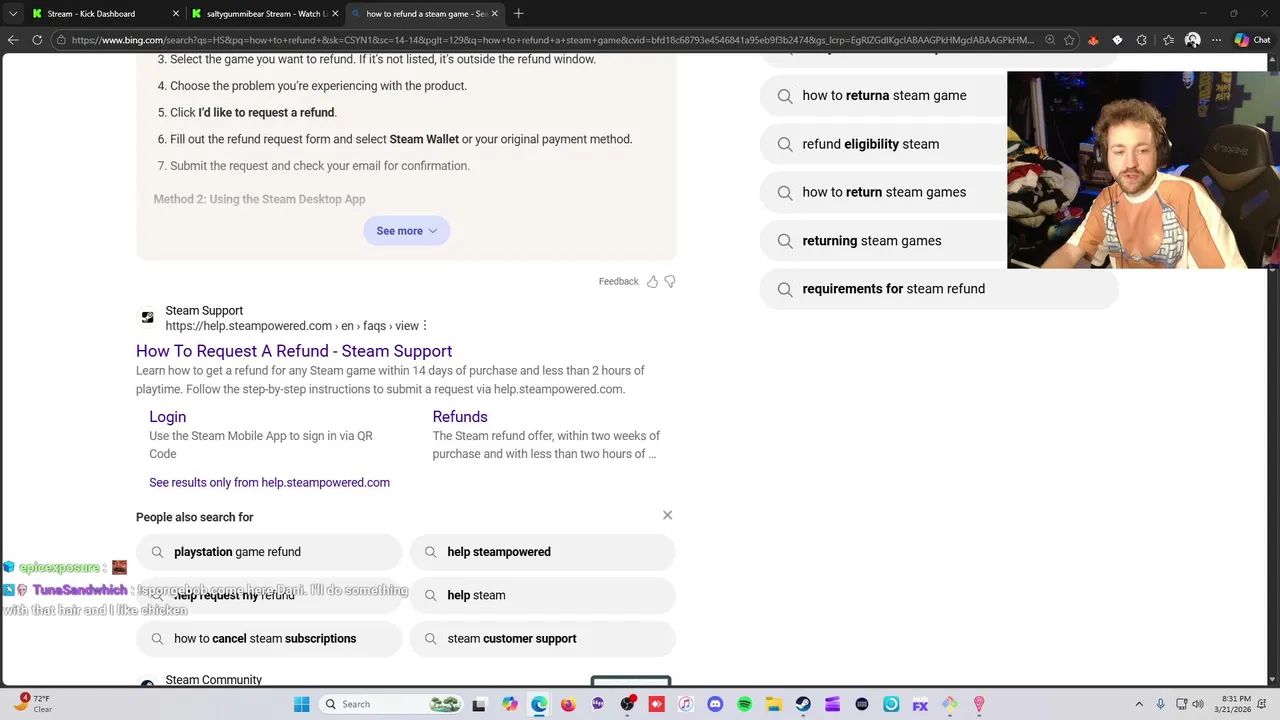The image size is (1280, 720).
Task: Select related search how to returna steam game
Action: (884, 96)
